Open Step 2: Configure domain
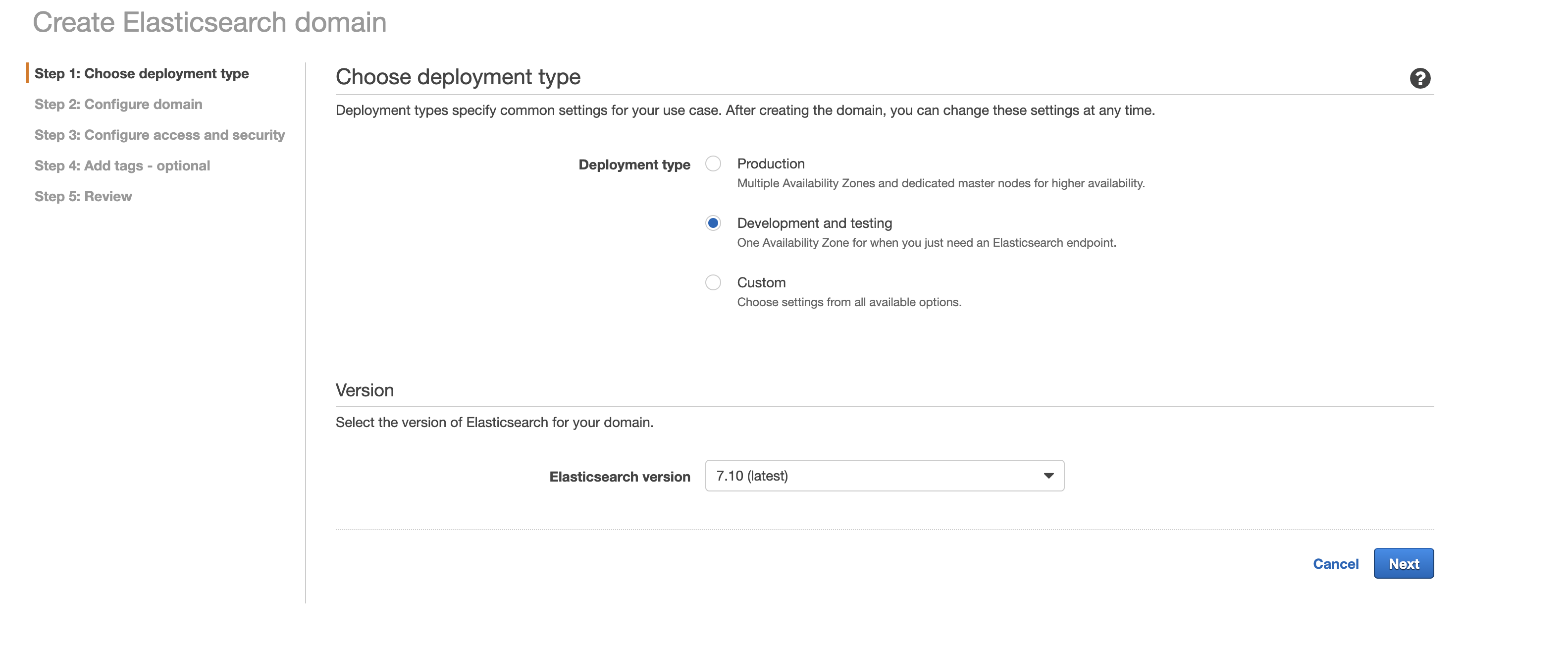 (x=118, y=104)
